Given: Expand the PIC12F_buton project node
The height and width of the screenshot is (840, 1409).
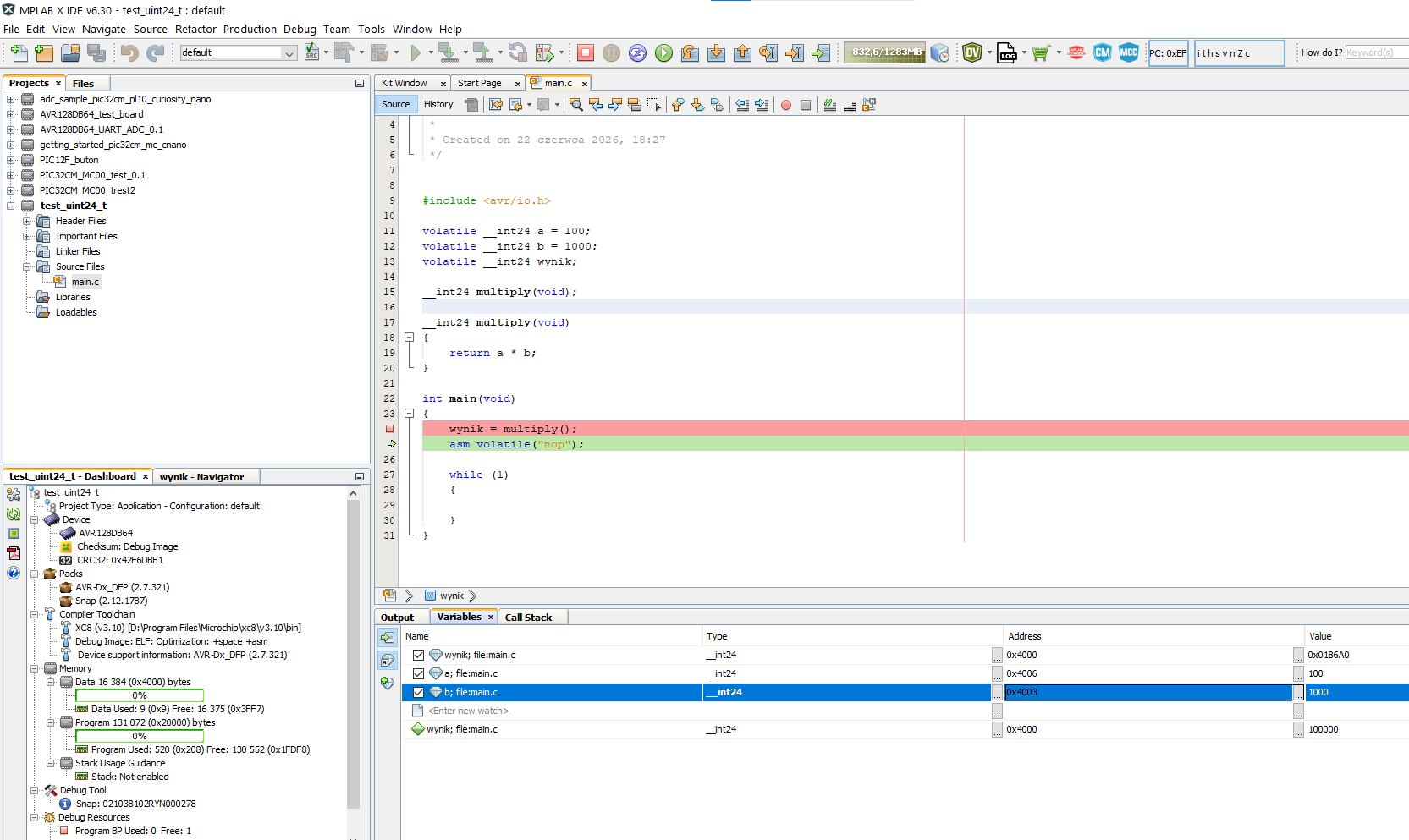Looking at the screenshot, I should [10, 160].
